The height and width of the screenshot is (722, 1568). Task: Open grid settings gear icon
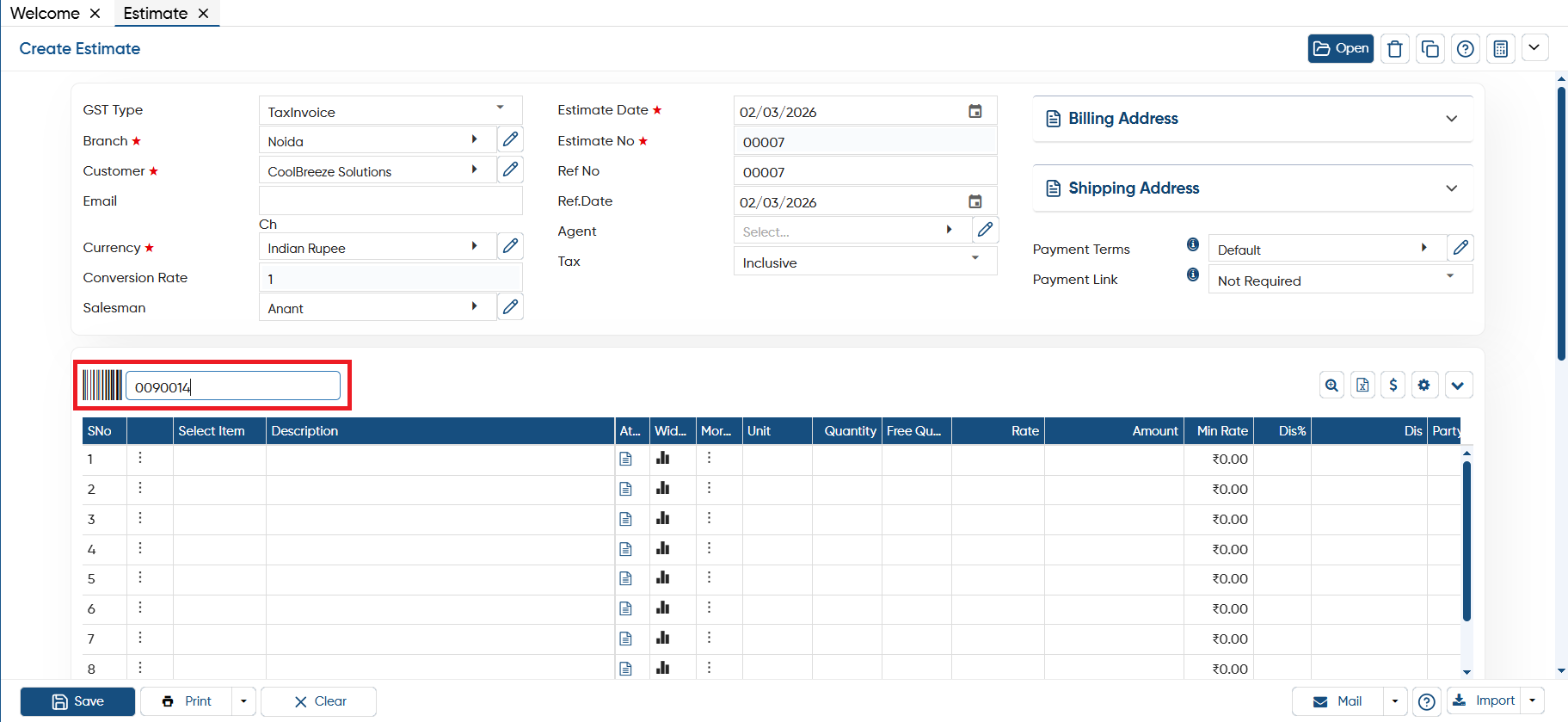(1424, 386)
